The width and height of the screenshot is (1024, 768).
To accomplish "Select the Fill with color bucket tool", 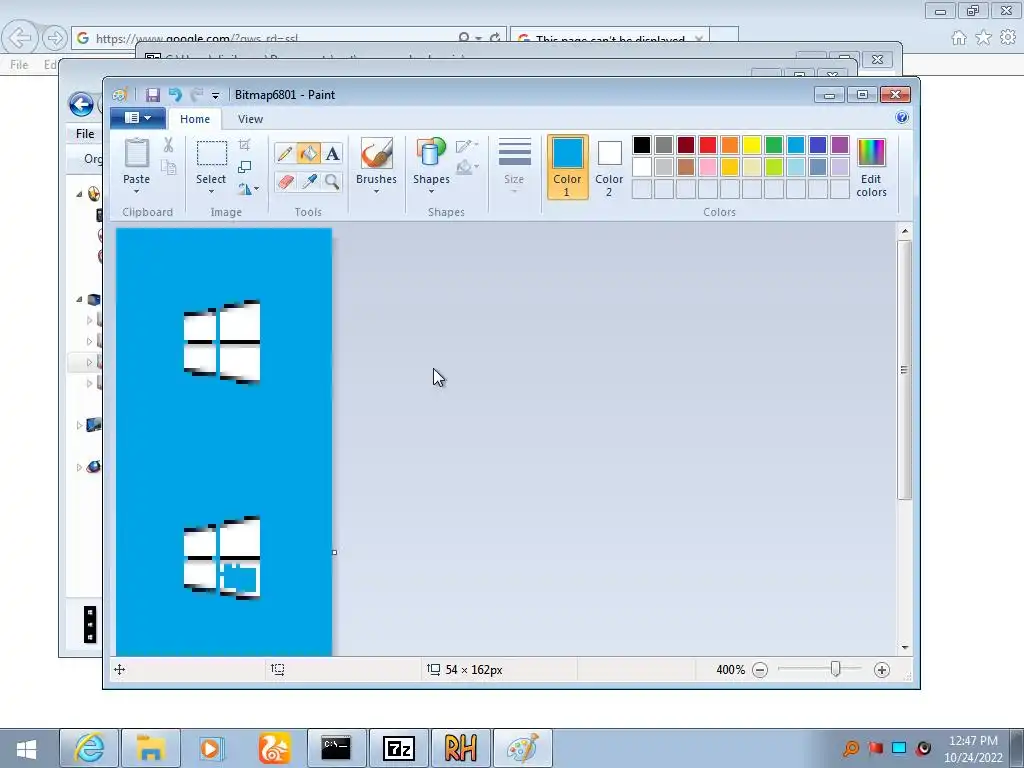I will [308, 153].
